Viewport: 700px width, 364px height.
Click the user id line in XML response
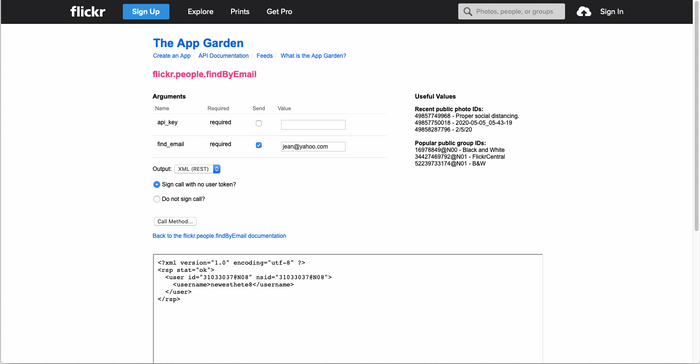point(248,277)
